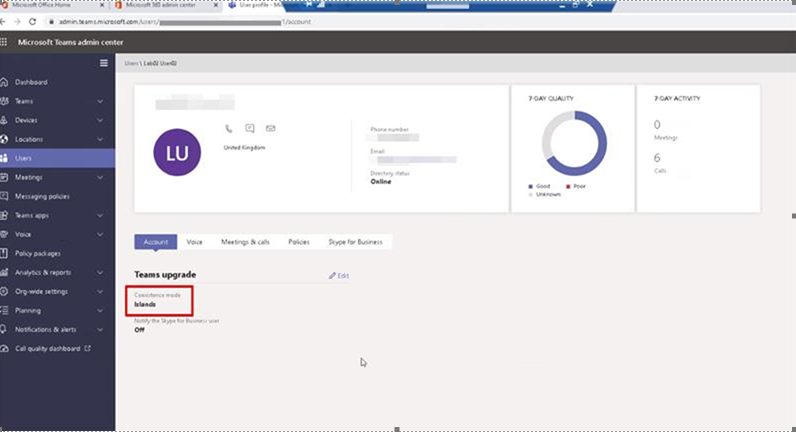This screenshot has width=796, height=432.
Task: Expand the Teams menu chevron
Action: tap(100, 102)
